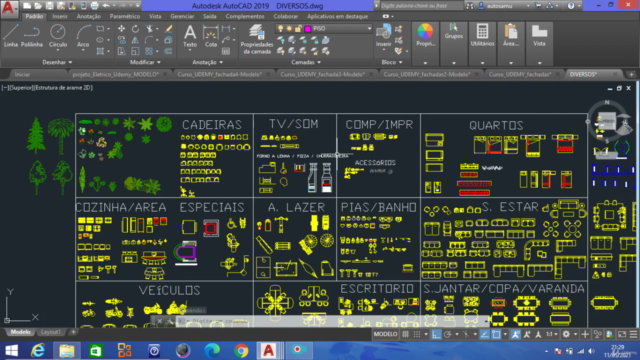Select the Círculo tool
Image resolution: width=640 pixels, height=360 pixels.
pyautogui.click(x=58, y=36)
